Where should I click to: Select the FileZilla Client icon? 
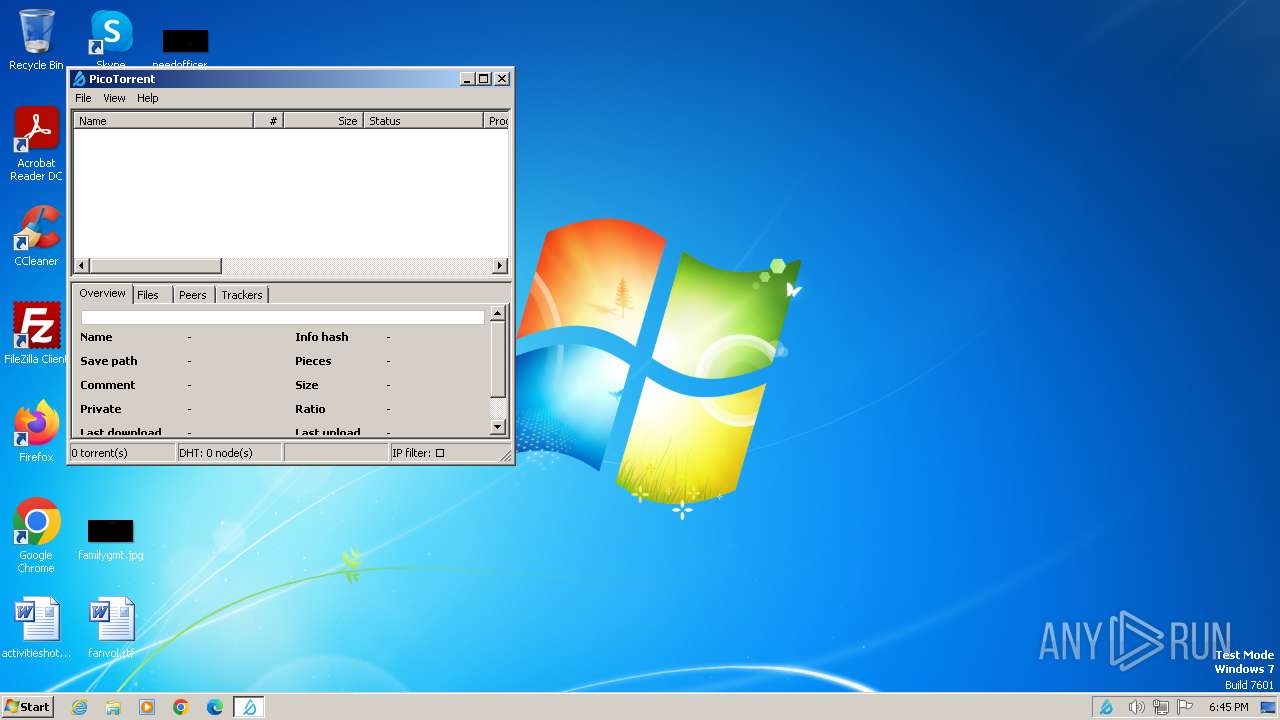point(36,333)
